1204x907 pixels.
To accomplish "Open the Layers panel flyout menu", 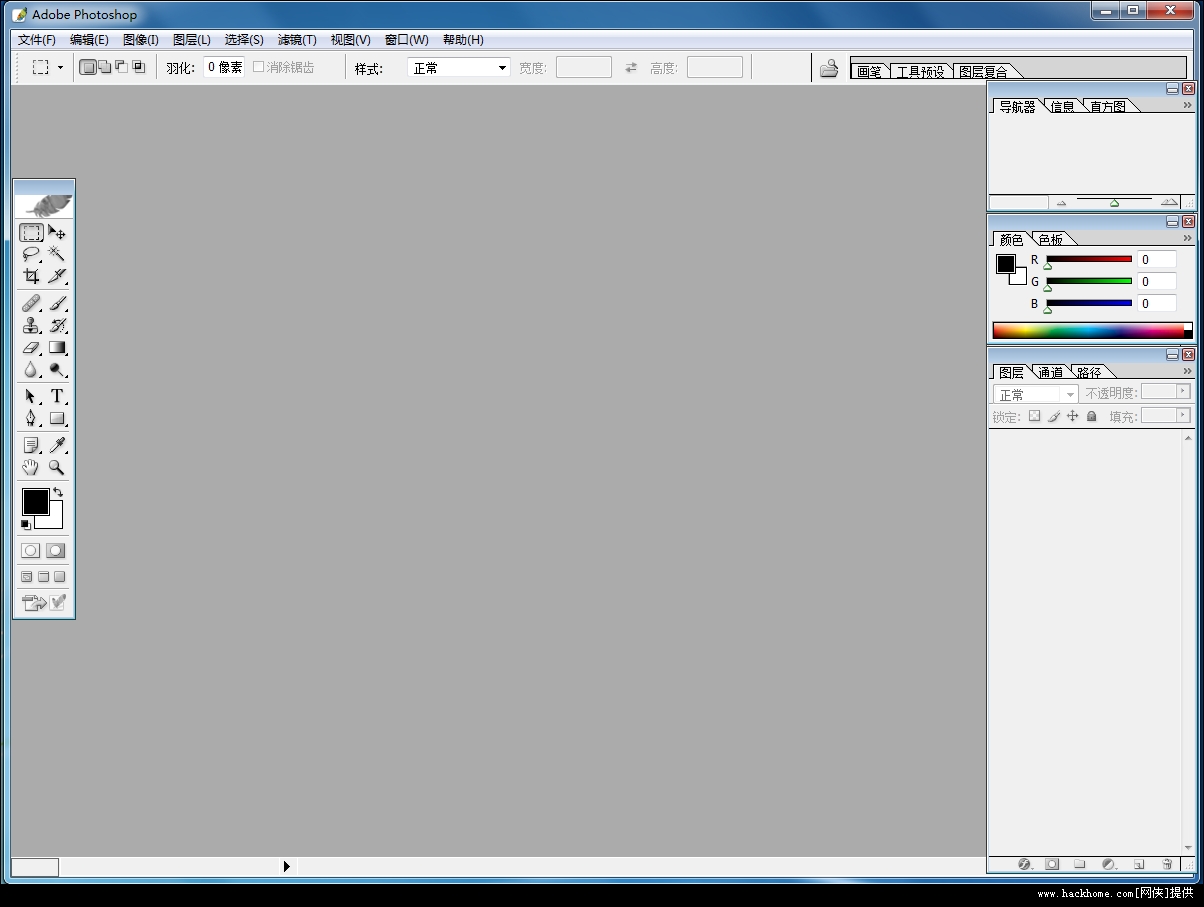I will [x=1188, y=371].
